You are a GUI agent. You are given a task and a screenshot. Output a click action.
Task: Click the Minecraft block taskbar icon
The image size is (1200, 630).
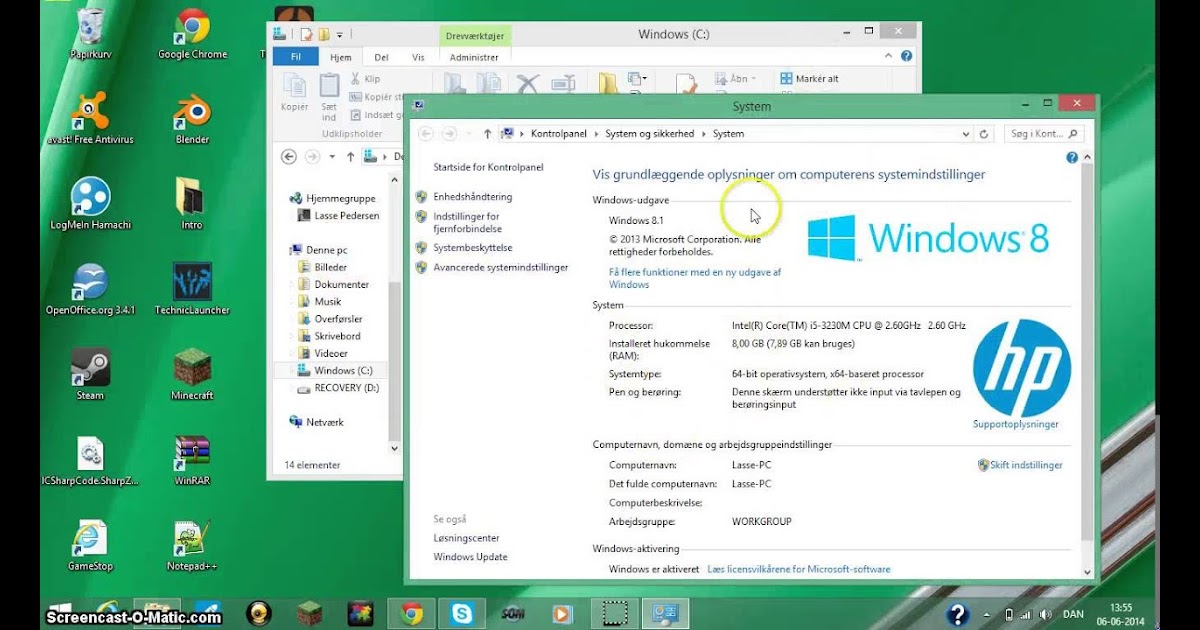point(310,613)
